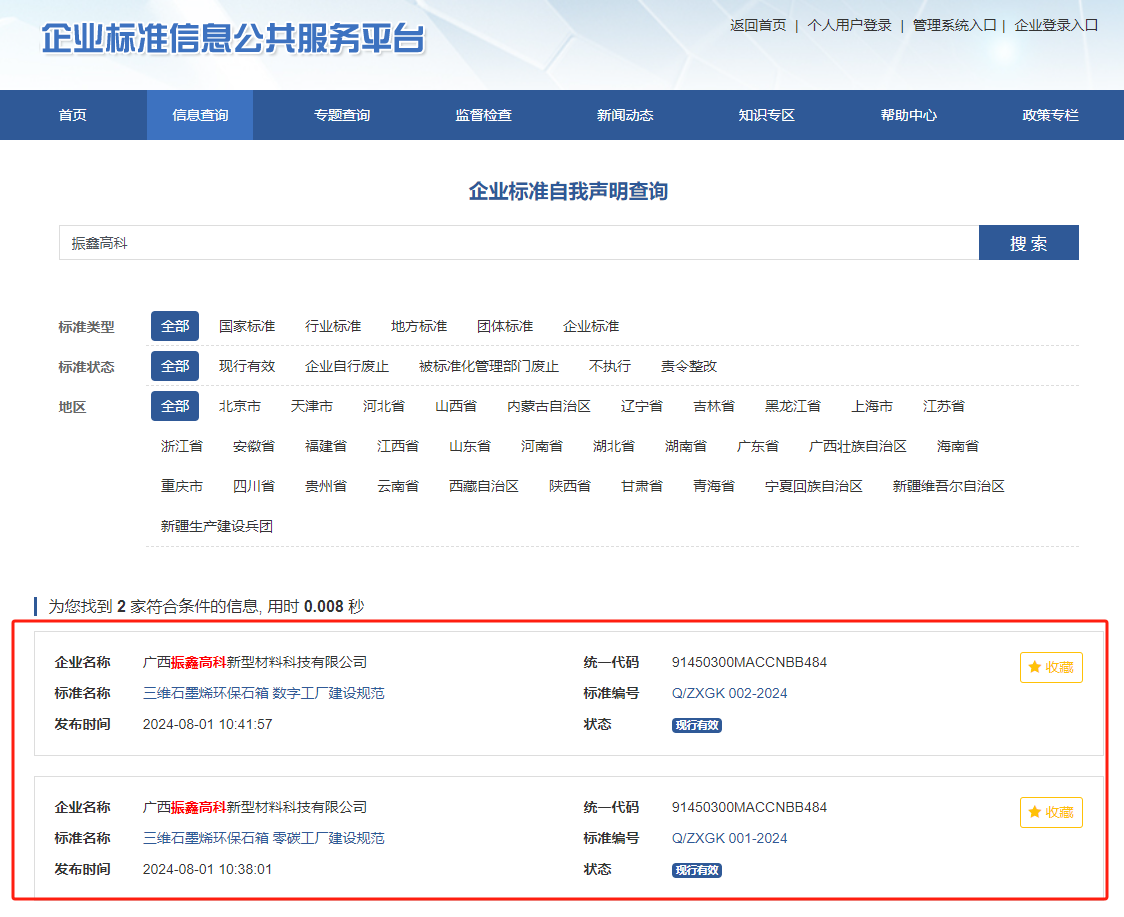
Task: Click the standard number Q/ZXGK 002-2024 link
Action: [x=729, y=693]
